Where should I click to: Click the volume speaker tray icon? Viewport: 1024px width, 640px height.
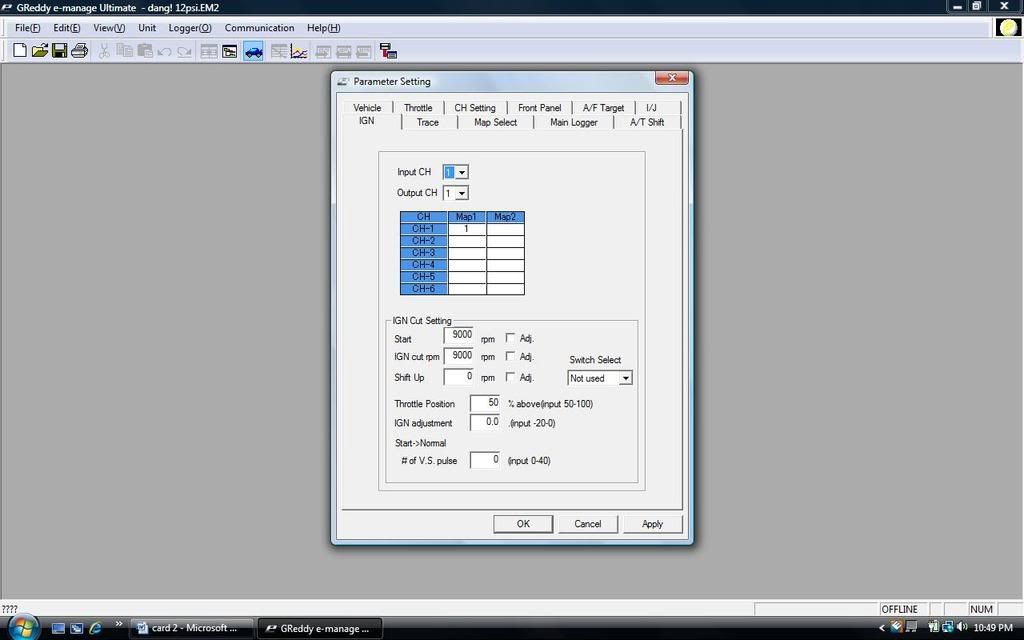961,628
